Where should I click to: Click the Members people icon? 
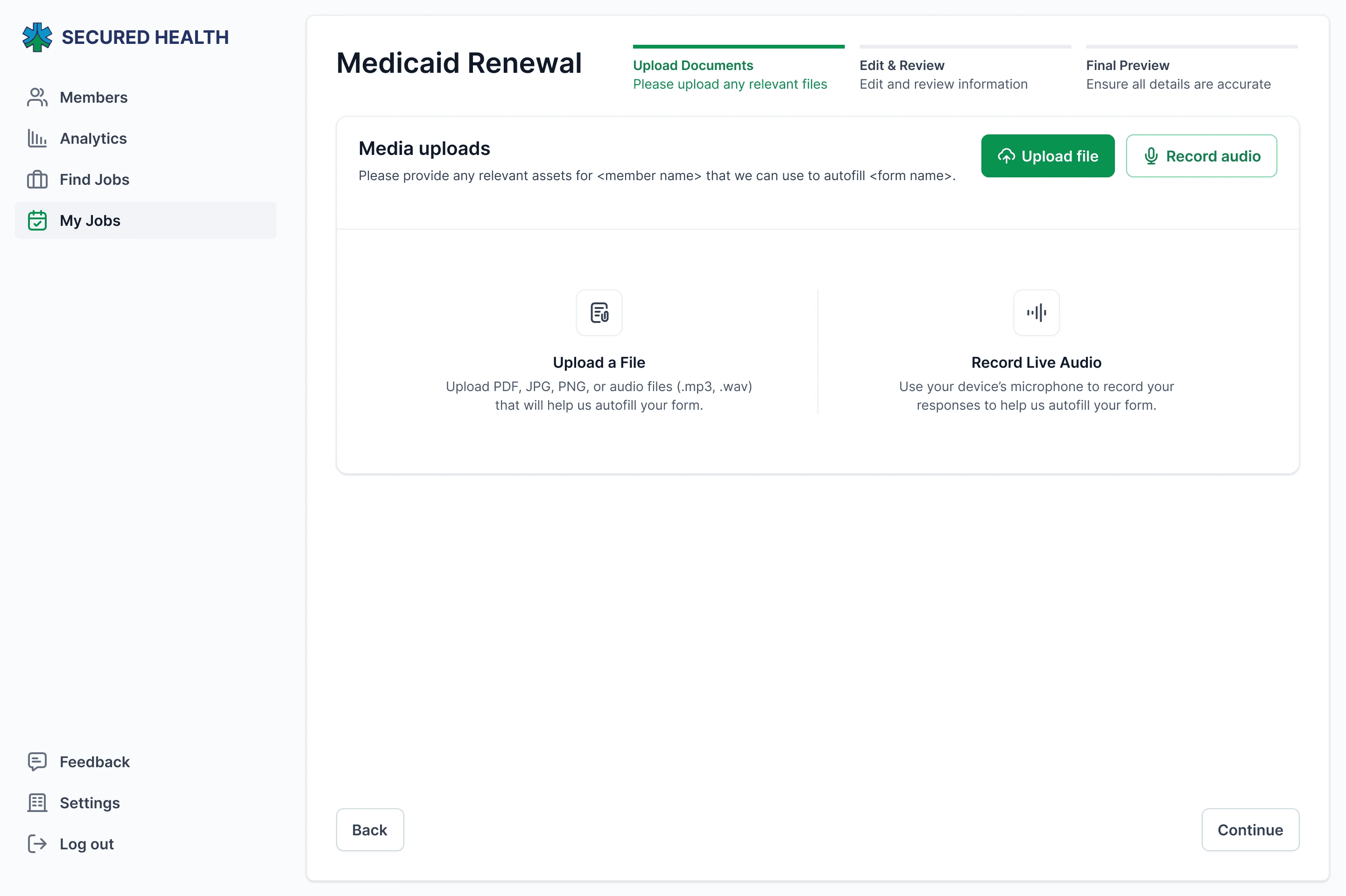point(37,97)
